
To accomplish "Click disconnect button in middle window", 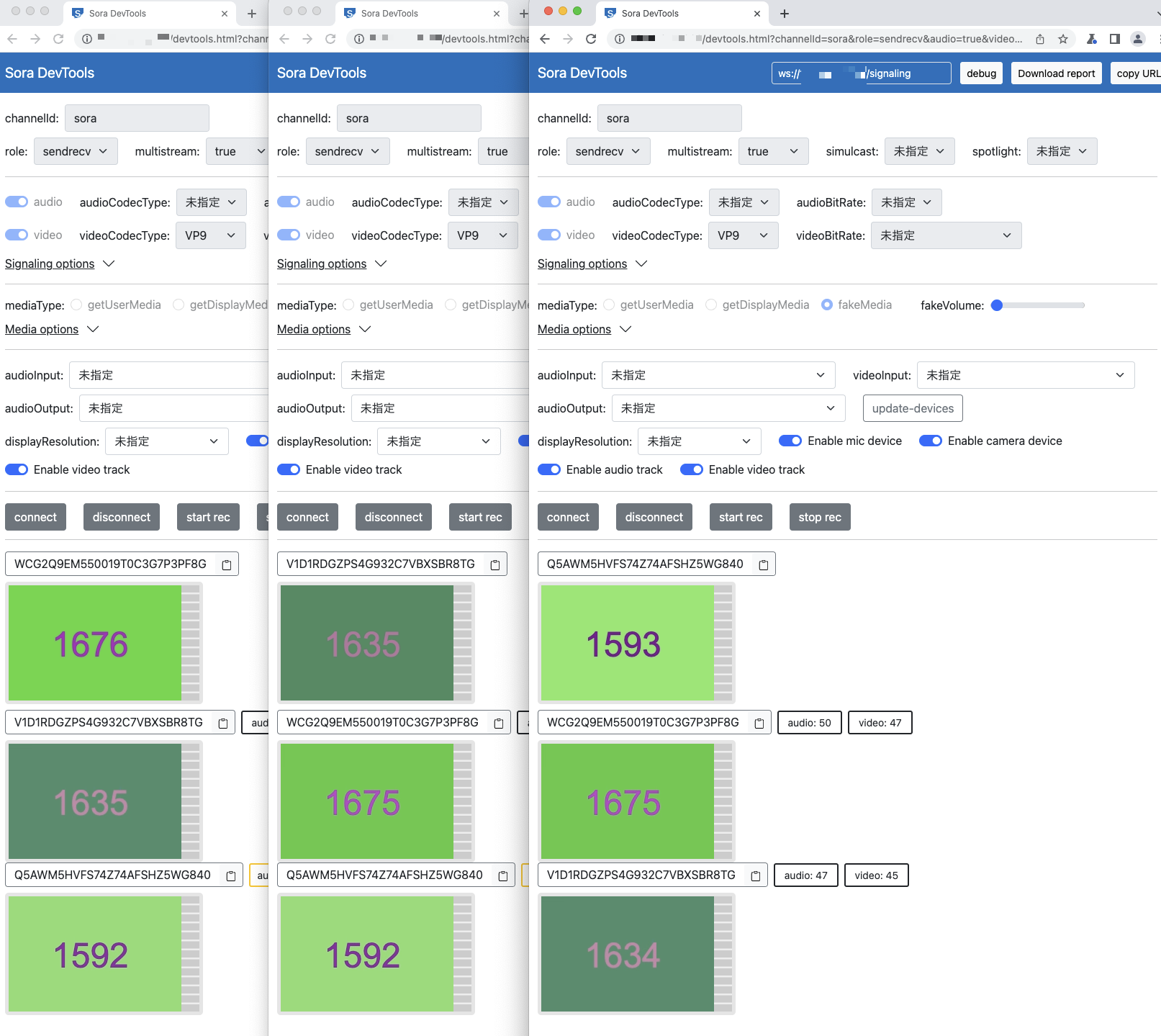I will (x=394, y=517).
